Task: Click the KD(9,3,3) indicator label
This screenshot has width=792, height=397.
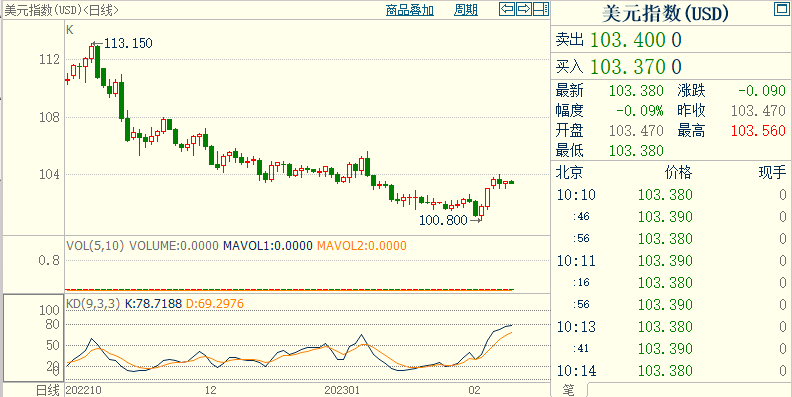Action: coord(93,304)
